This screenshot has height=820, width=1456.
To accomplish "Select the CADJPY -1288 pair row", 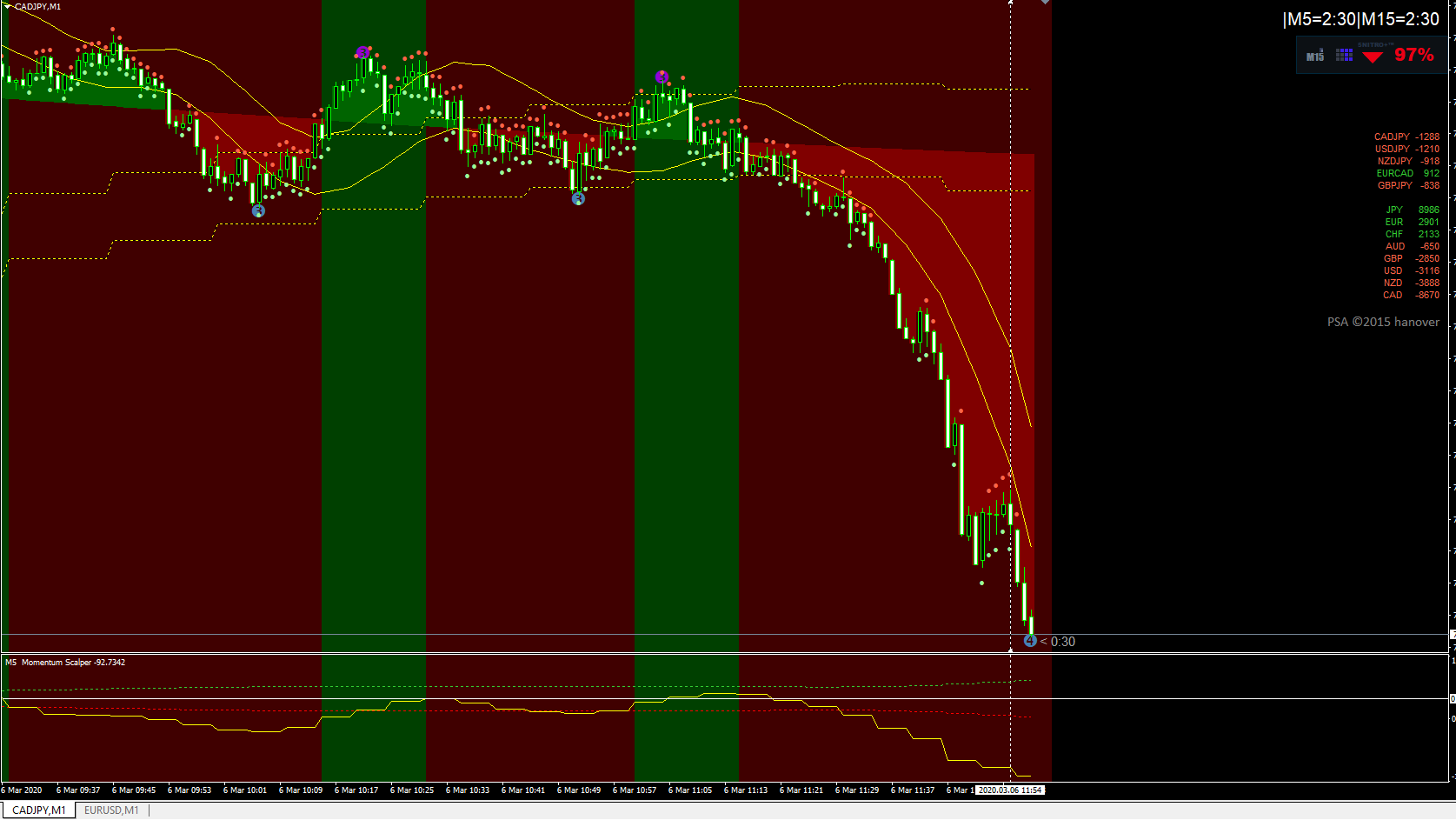I will 1406,137.
